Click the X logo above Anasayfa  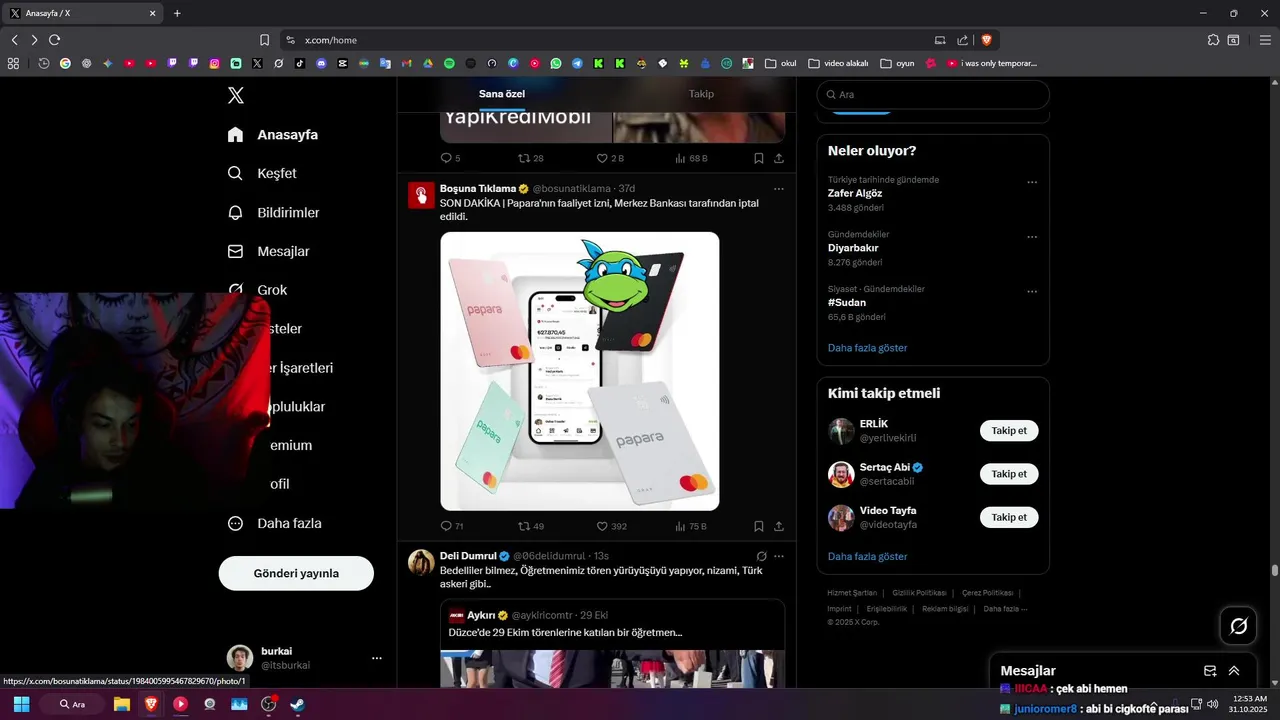236,95
